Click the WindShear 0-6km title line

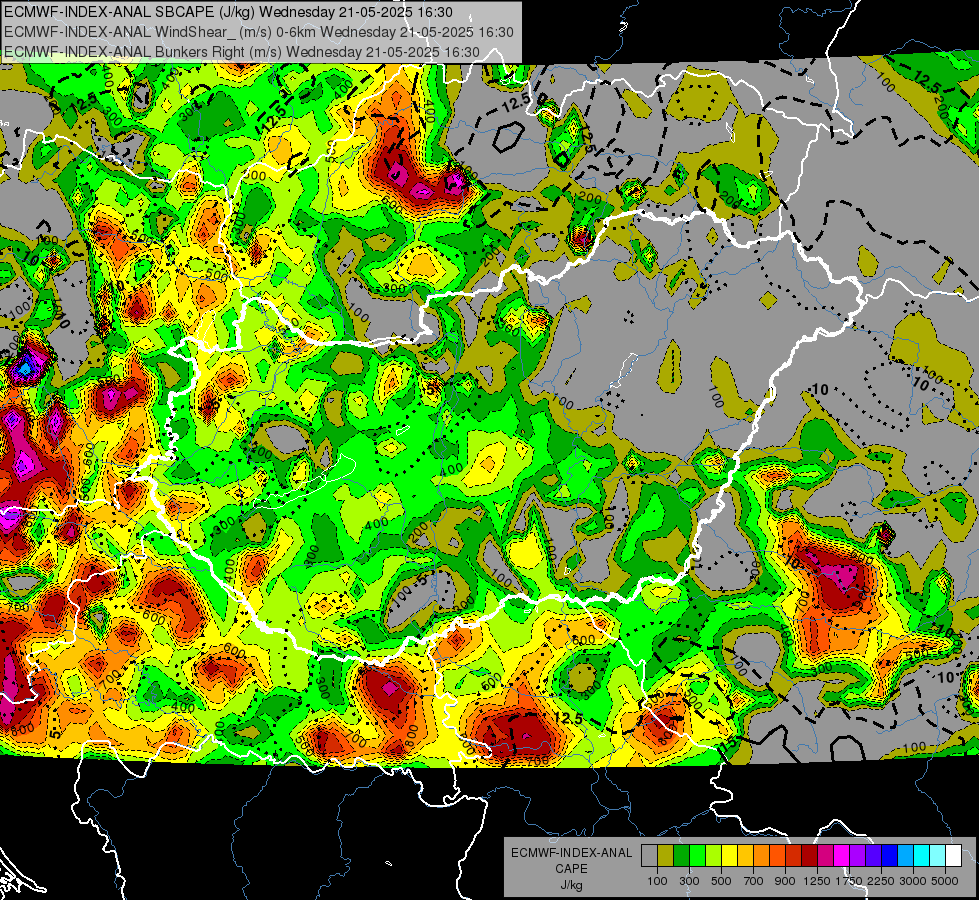[x=258, y=32]
